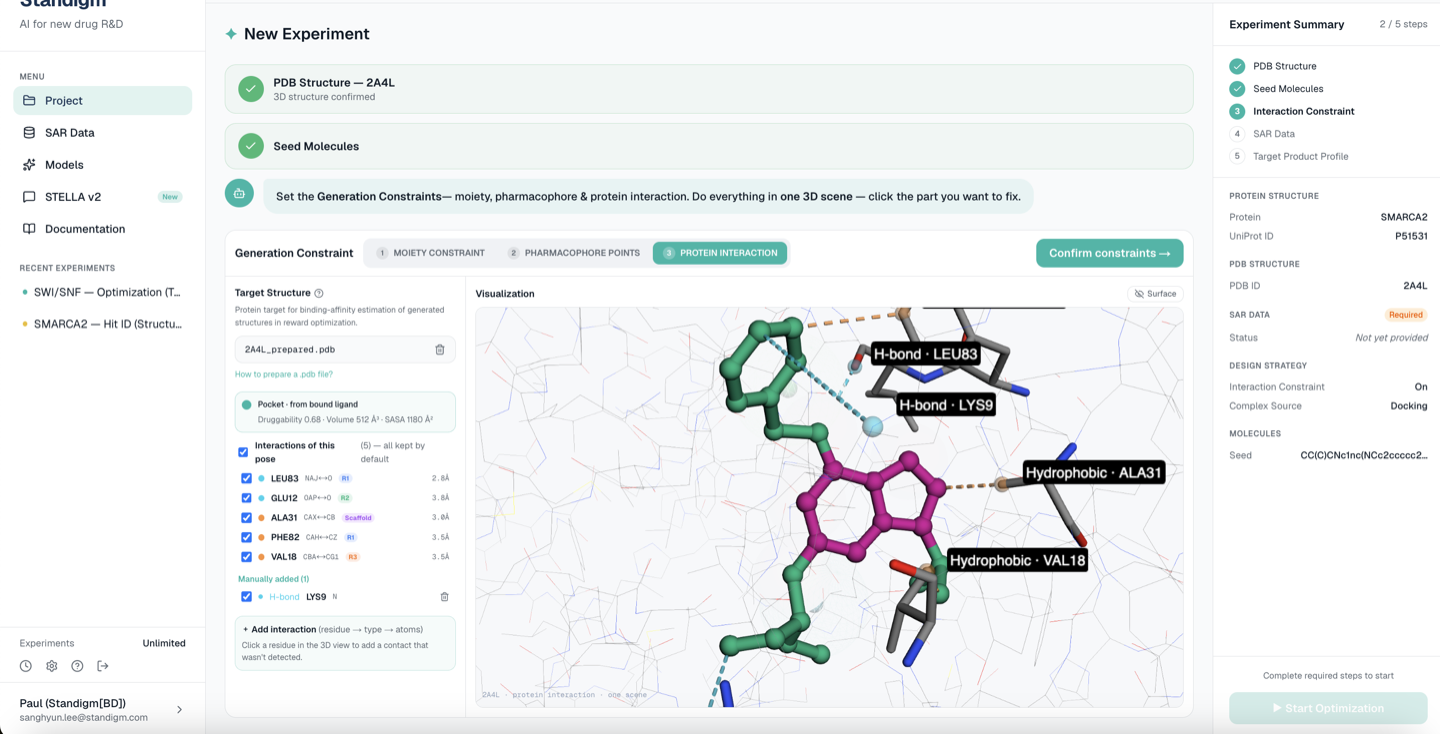This screenshot has height=734, width=1440.
Task: Uncheck the manually added LYS9 checkbox
Action: tap(246, 597)
